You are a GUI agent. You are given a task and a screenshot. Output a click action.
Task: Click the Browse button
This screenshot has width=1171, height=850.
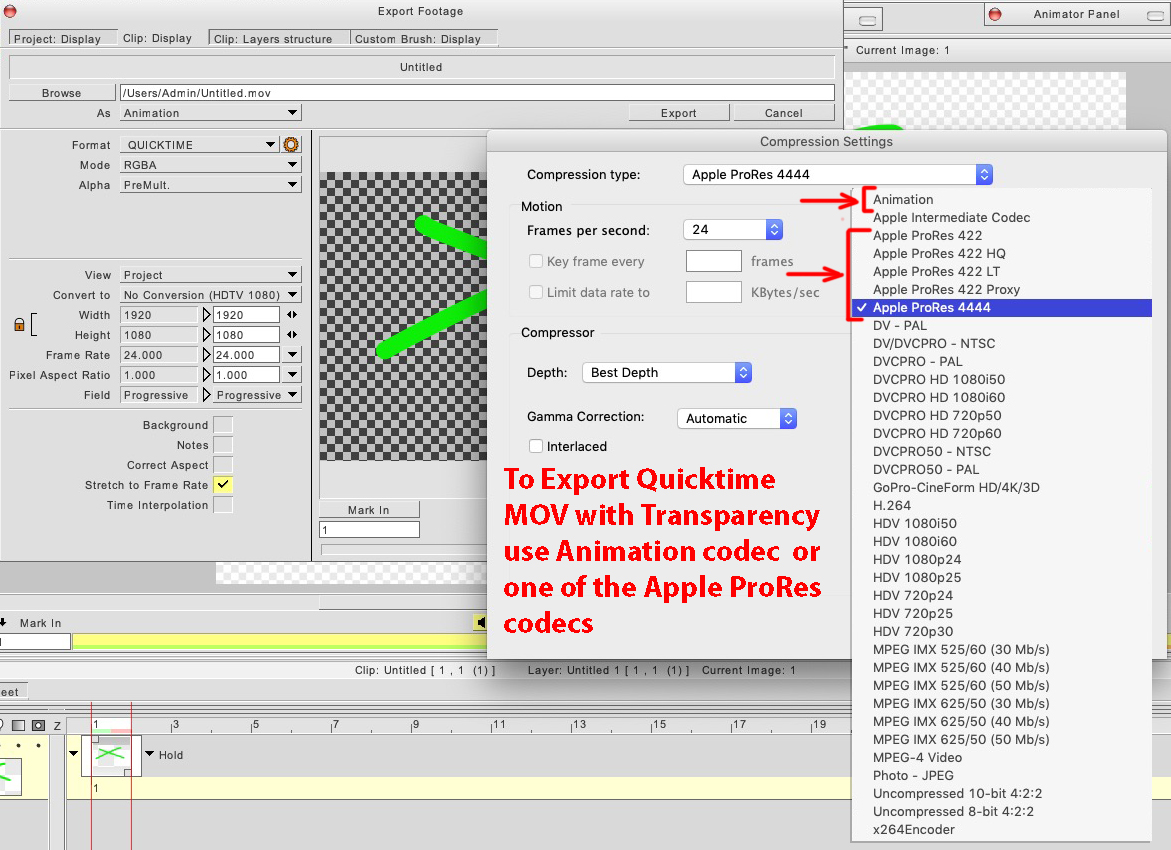62,93
